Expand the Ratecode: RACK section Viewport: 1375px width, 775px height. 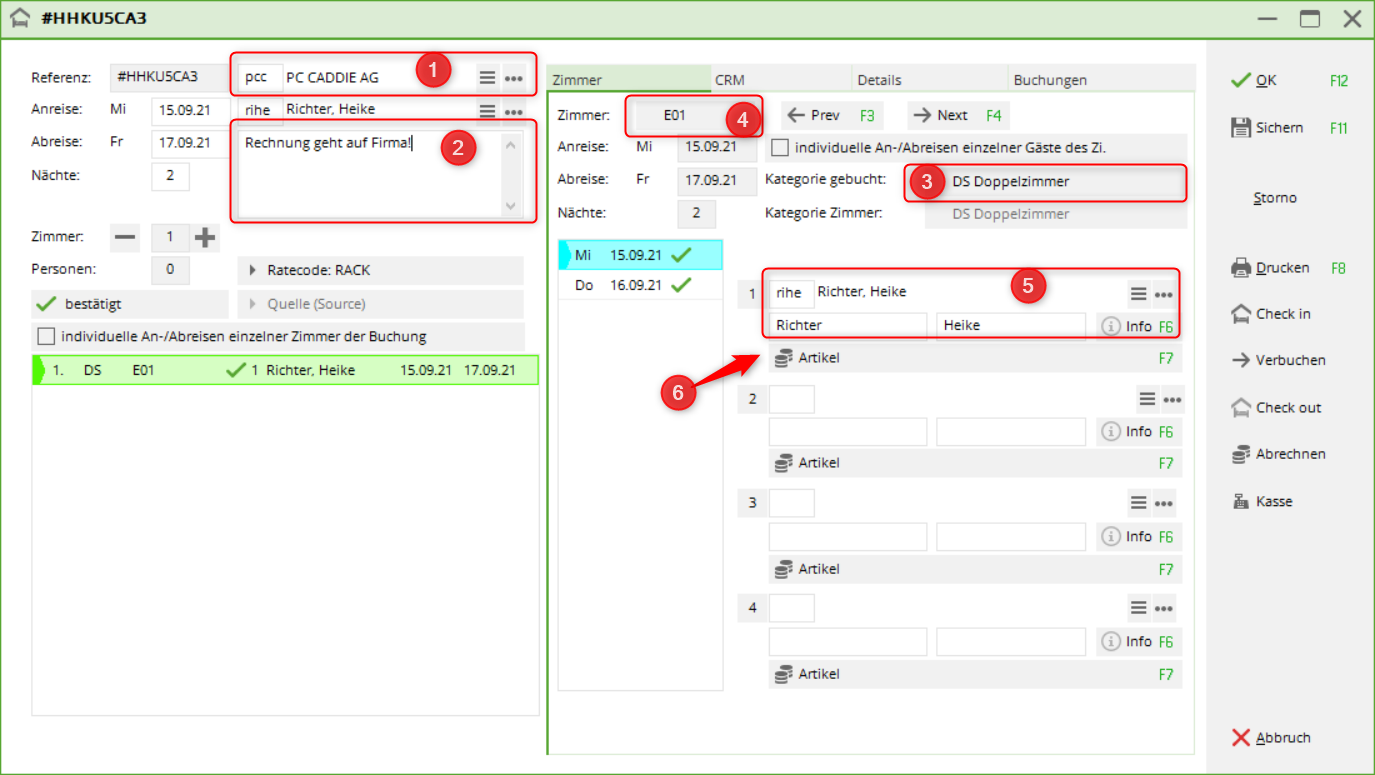(380, 270)
